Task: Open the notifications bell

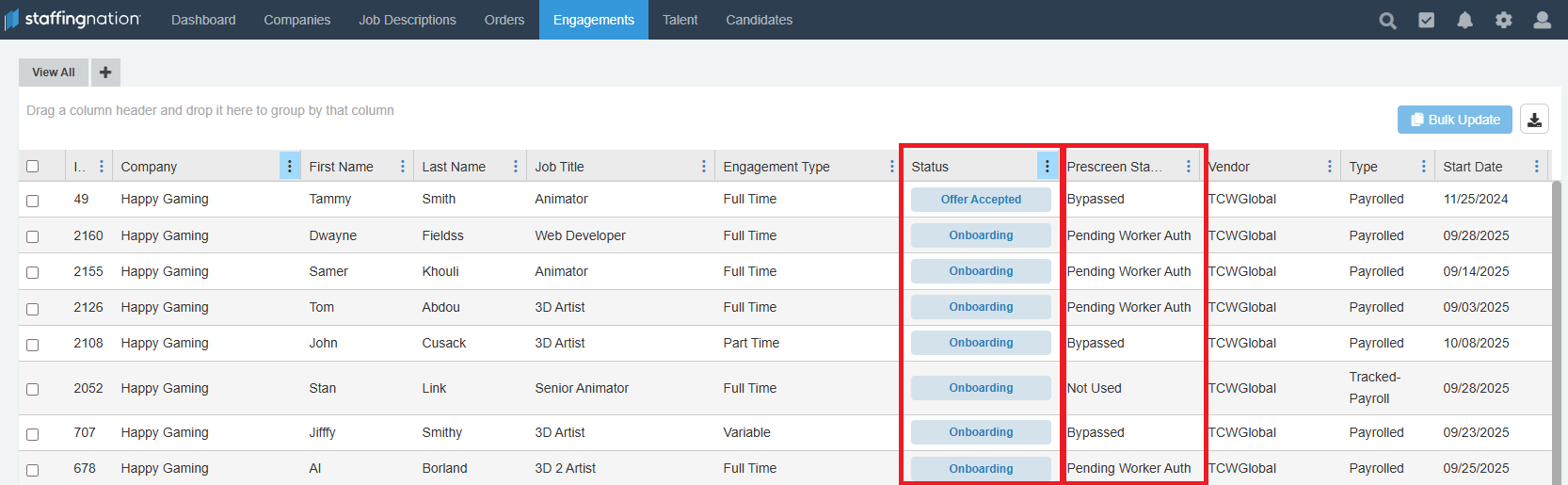Action: (x=1465, y=20)
